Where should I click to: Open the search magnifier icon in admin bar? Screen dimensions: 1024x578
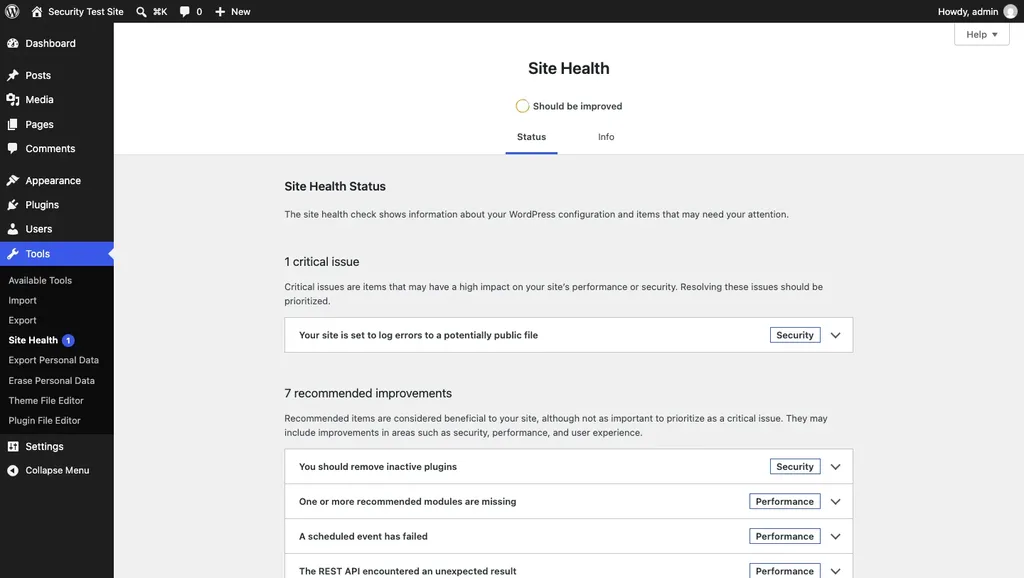[x=141, y=12]
